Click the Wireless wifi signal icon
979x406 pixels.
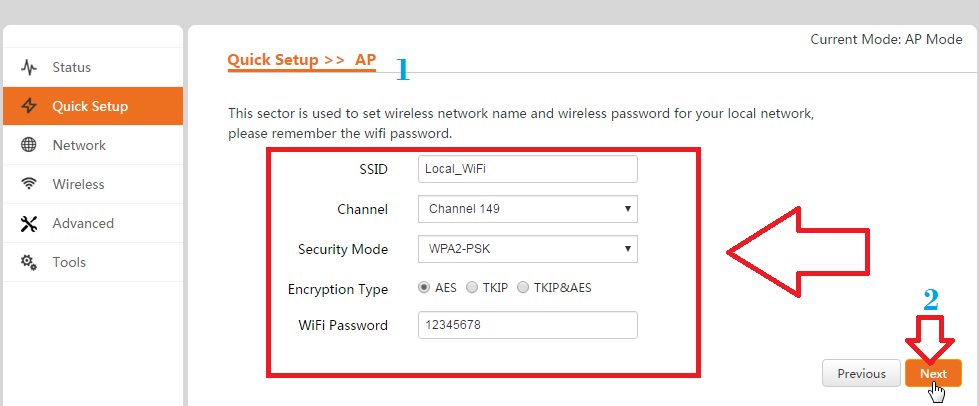[x=29, y=184]
